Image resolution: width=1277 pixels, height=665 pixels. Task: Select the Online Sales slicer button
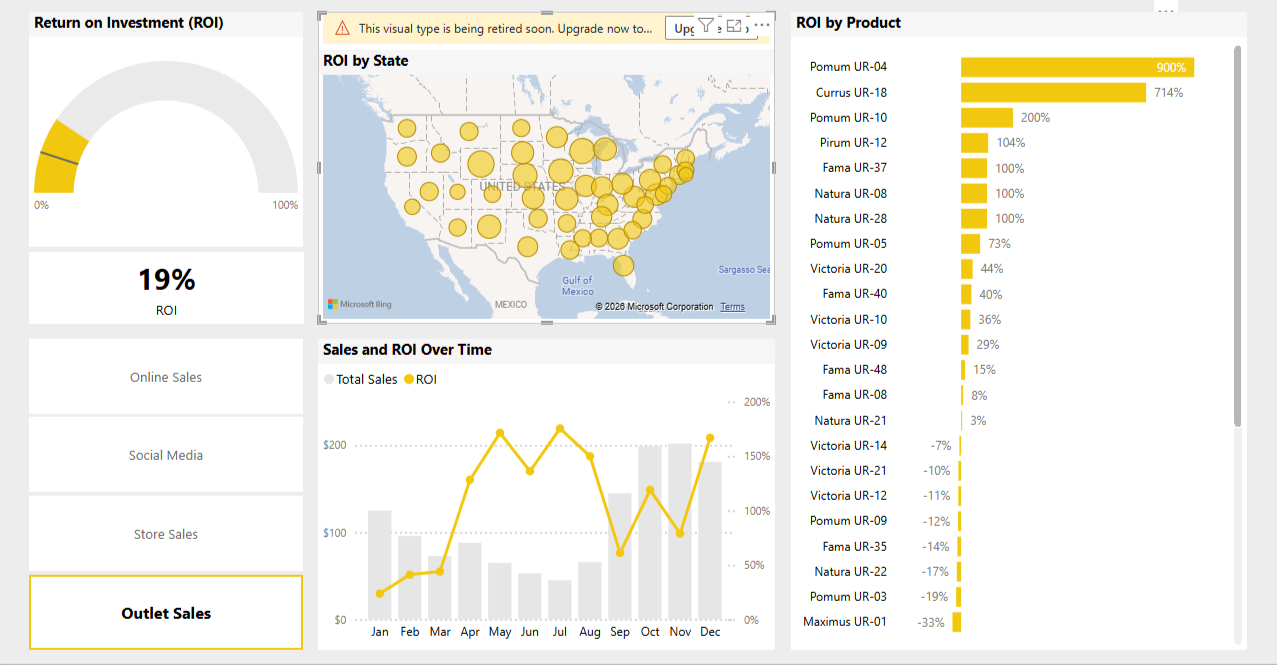pos(166,377)
